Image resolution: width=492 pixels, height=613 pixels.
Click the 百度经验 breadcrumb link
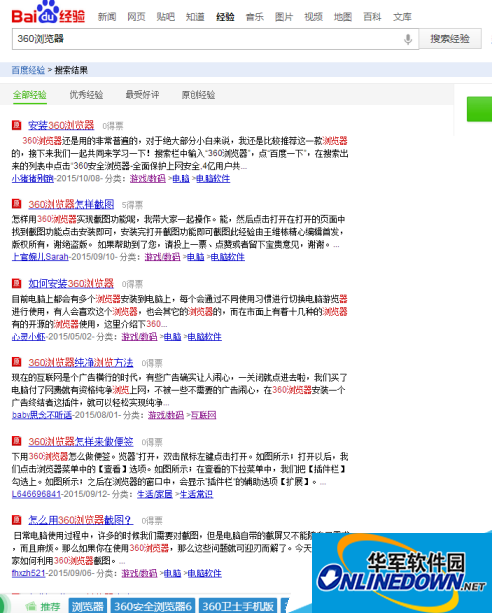coord(28,70)
